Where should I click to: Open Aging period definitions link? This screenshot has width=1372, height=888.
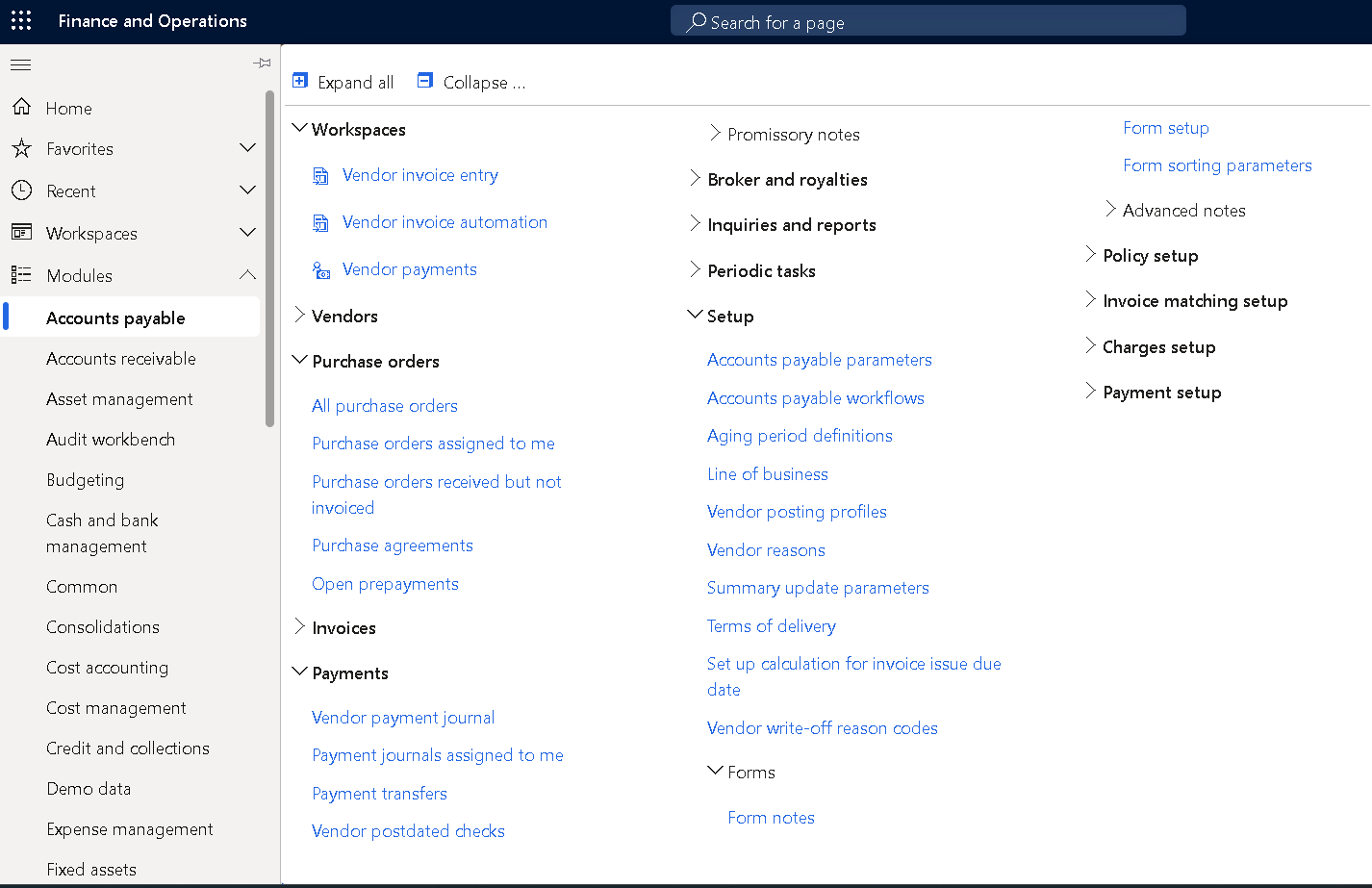800,436
